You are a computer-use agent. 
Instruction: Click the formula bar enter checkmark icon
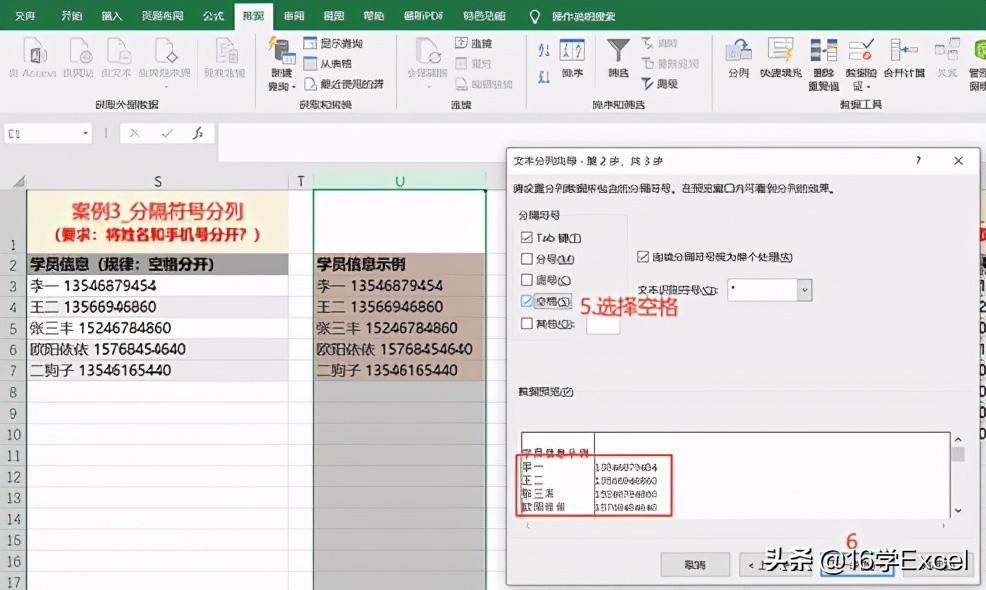tap(167, 133)
